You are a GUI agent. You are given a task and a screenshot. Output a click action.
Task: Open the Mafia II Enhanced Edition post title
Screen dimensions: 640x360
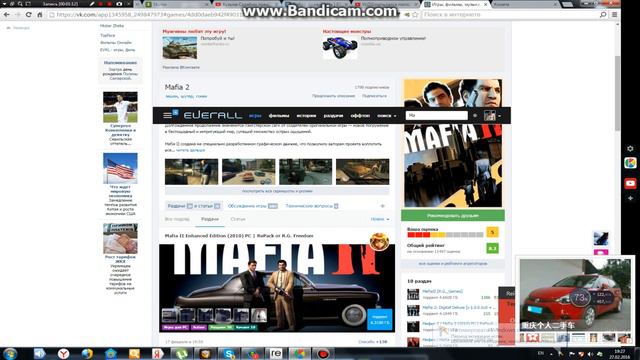(239, 236)
